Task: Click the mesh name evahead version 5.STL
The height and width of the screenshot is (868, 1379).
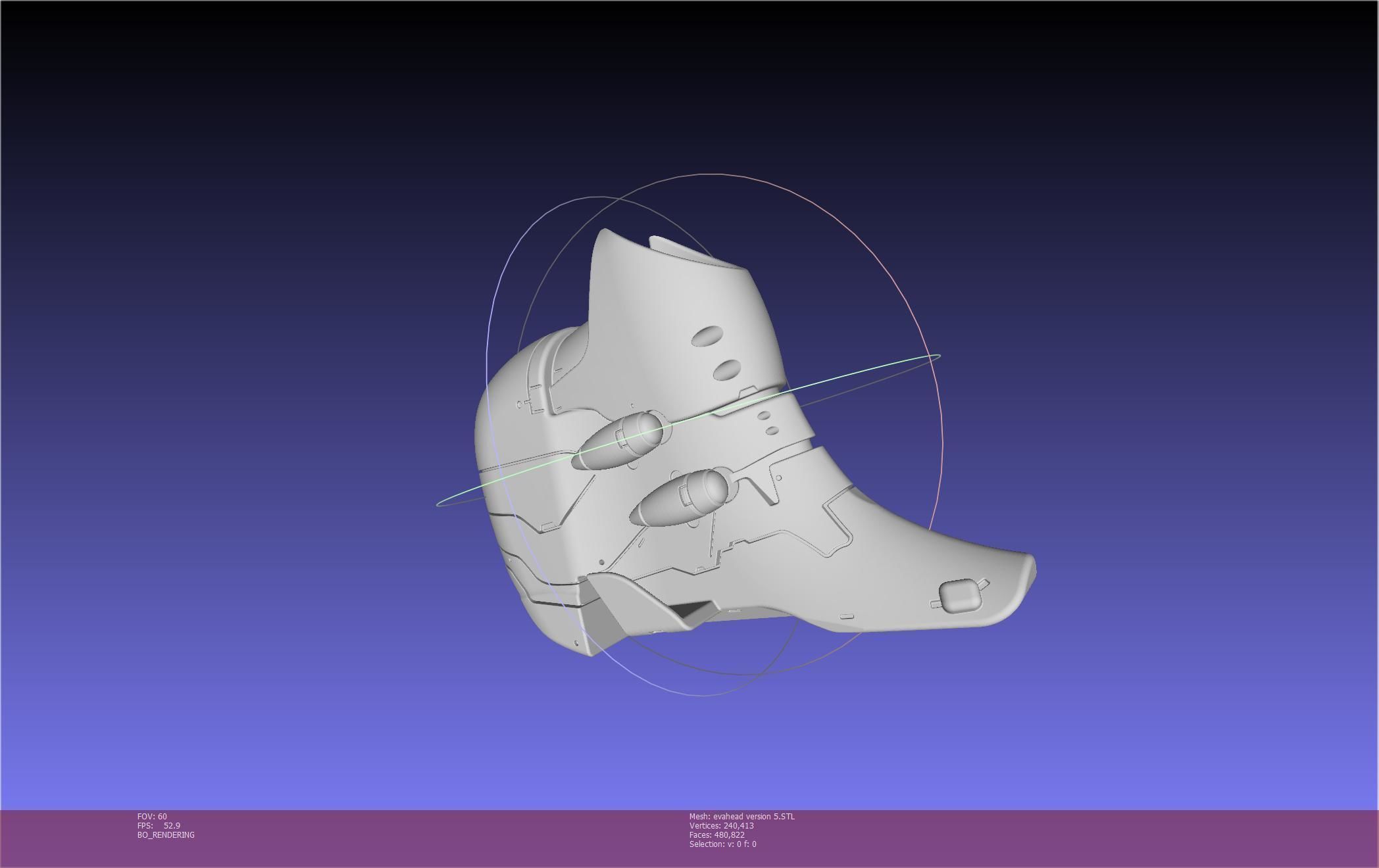Action: pos(741,816)
